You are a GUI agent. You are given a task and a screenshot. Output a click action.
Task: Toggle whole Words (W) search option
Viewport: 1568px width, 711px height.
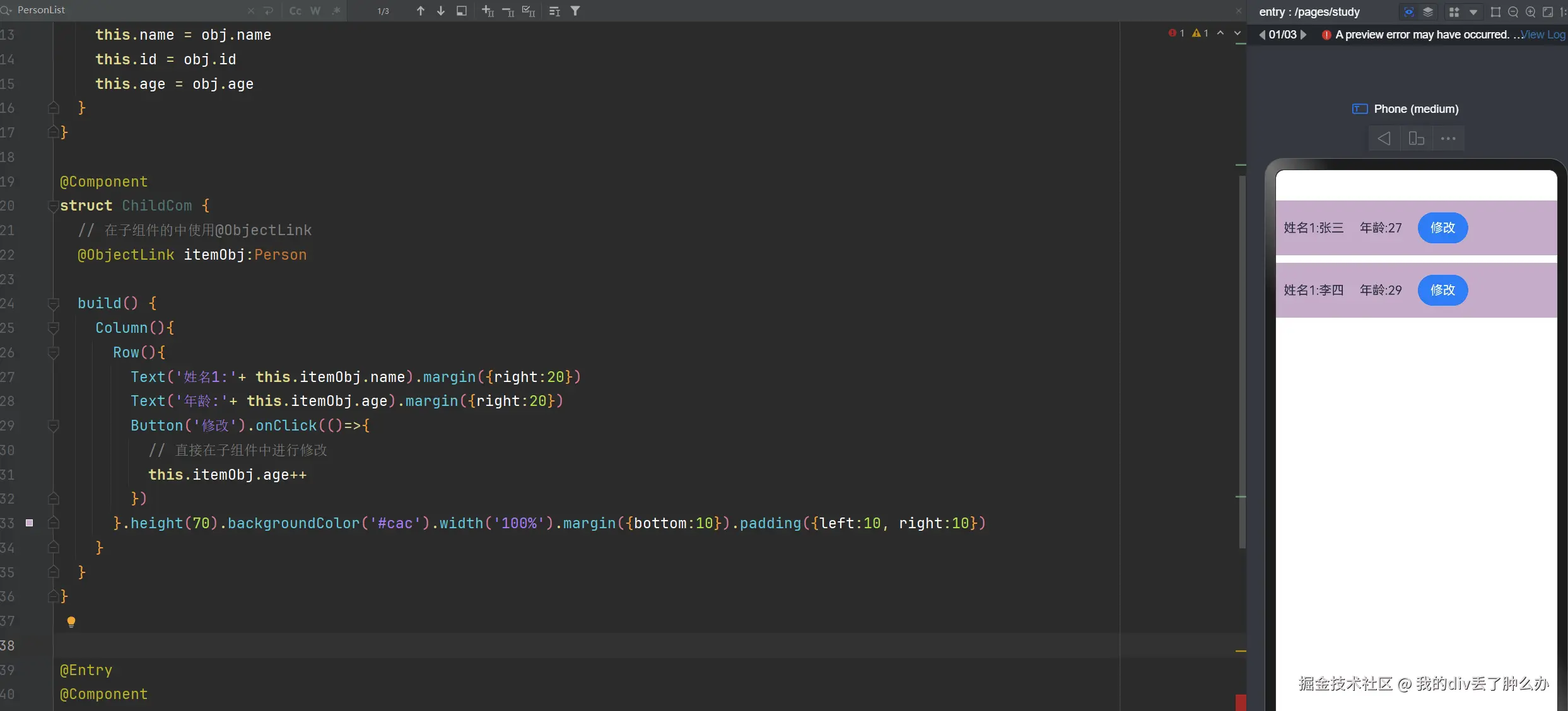point(315,11)
